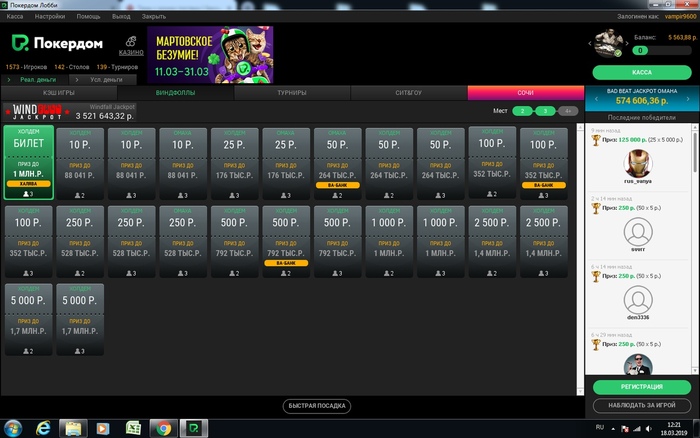Show previous jackpot with left arrow
700x438 pixels.
596,99
